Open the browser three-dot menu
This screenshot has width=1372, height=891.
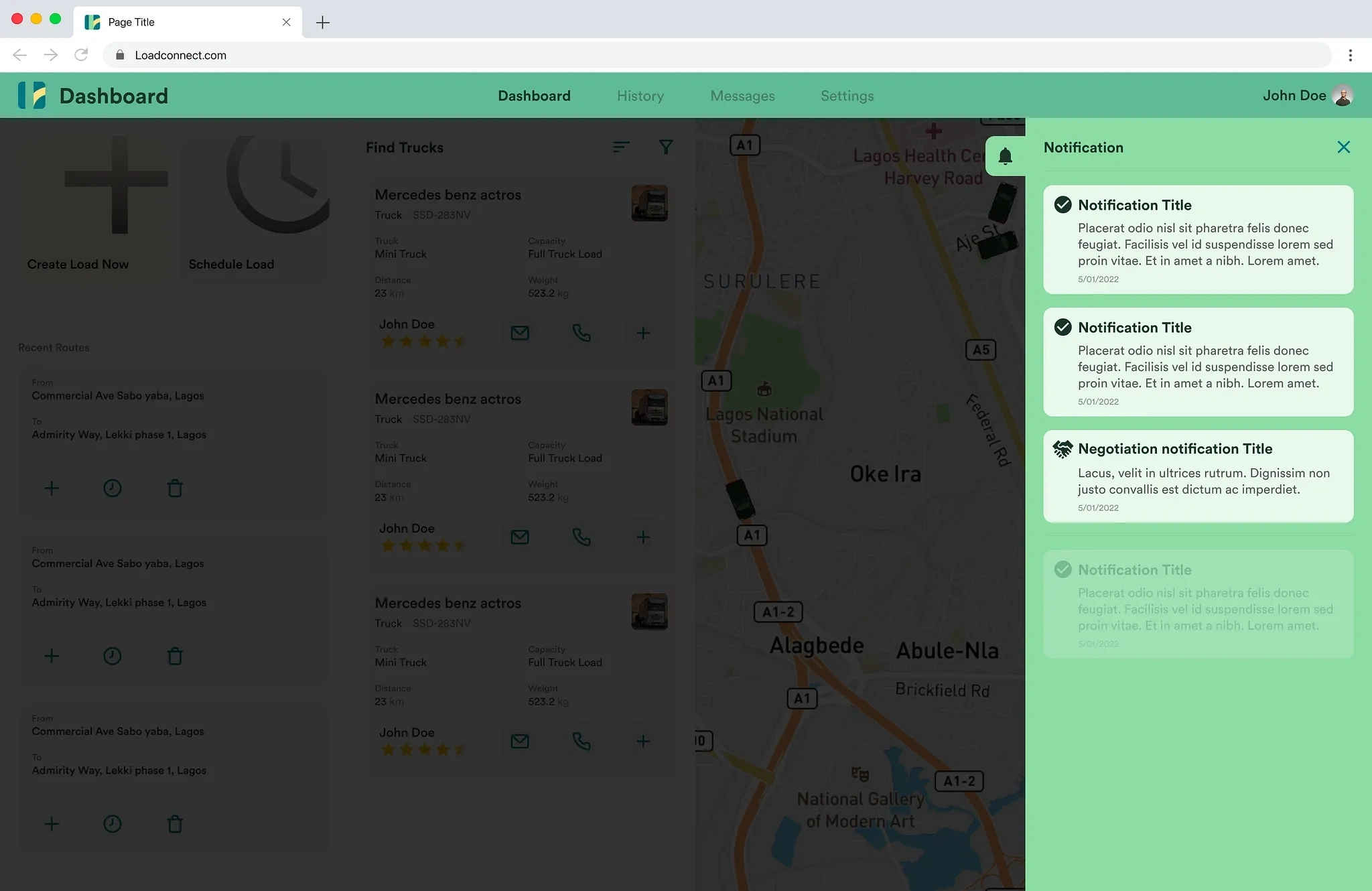(1350, 55)
